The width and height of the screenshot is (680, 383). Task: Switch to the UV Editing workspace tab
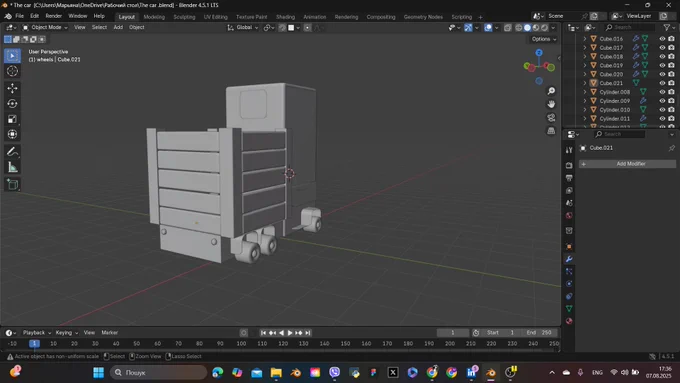pyautogui.click(x=216, y=17)
